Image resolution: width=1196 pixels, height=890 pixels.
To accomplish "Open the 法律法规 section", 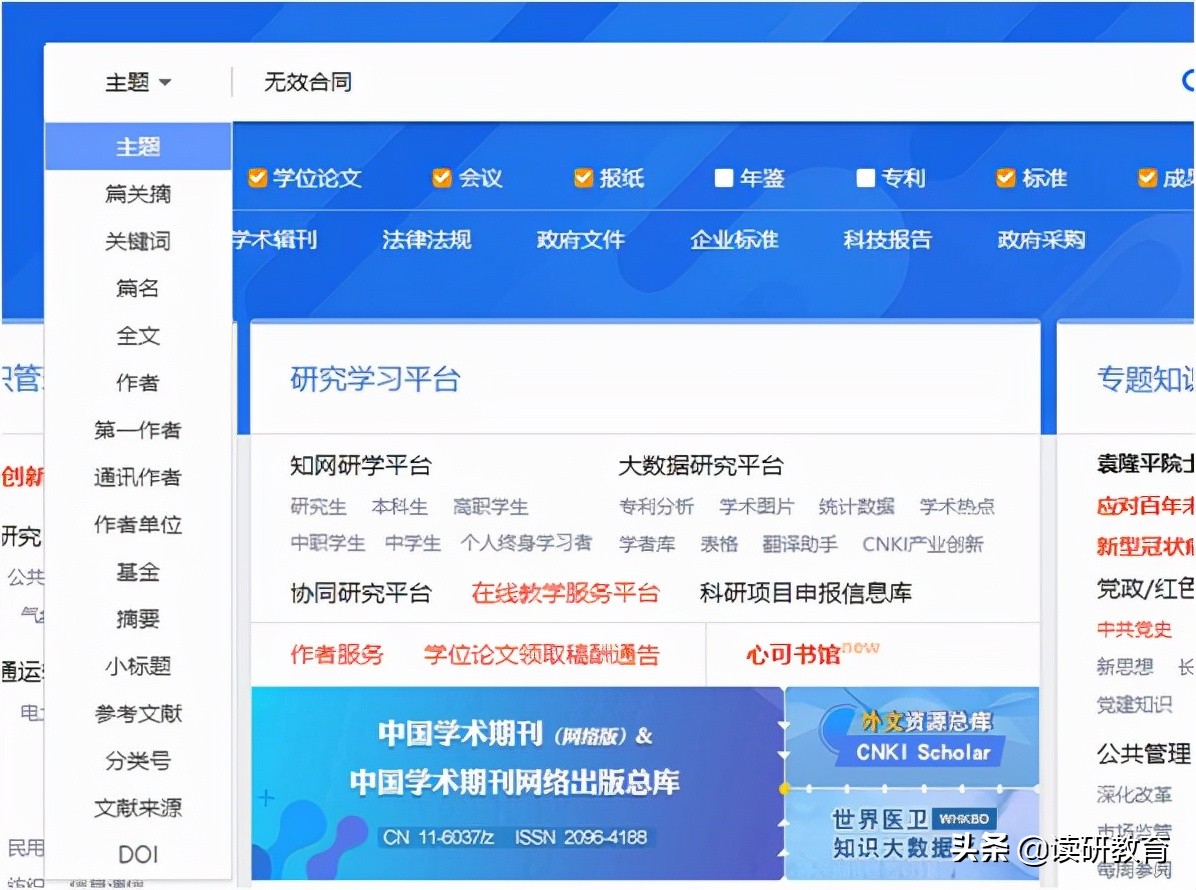I will point(426,240).
